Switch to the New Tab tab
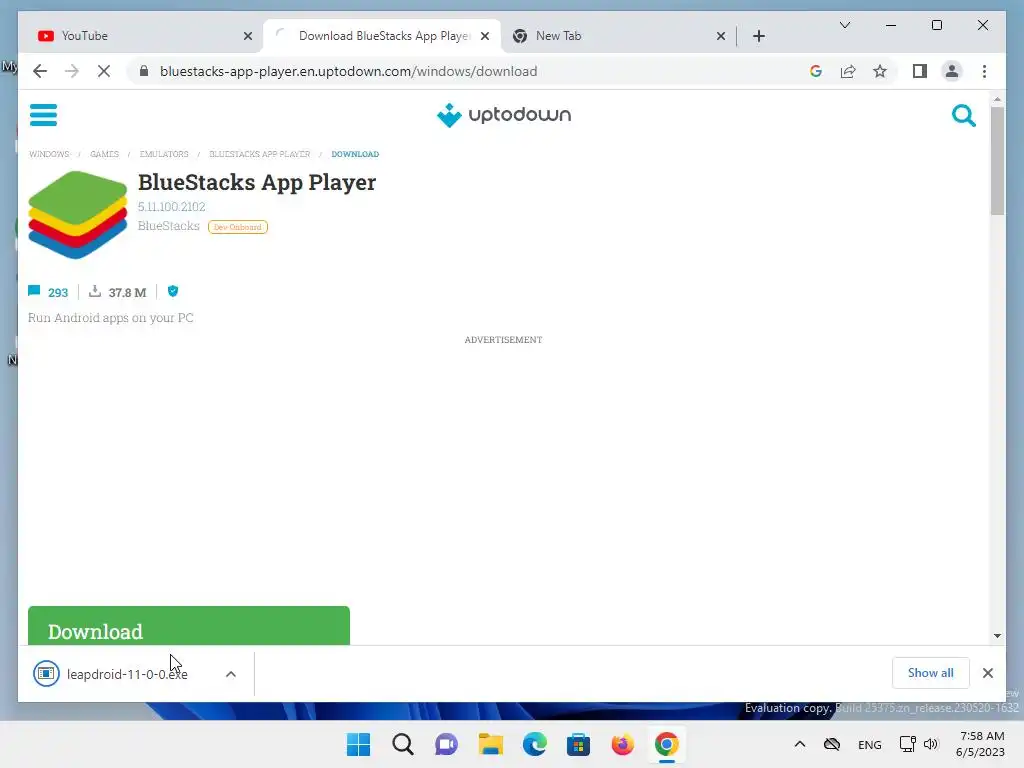The width and height of the screenshot is (1024, 768). click(x=618, y=36)
